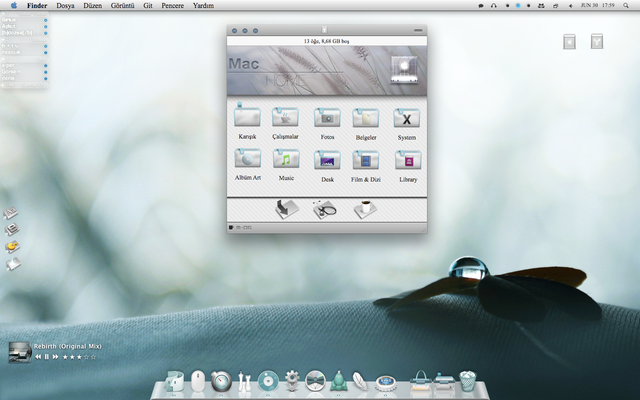Open the Karışık folder
This screenshot has height=400, width=640.
pos(247,118)
